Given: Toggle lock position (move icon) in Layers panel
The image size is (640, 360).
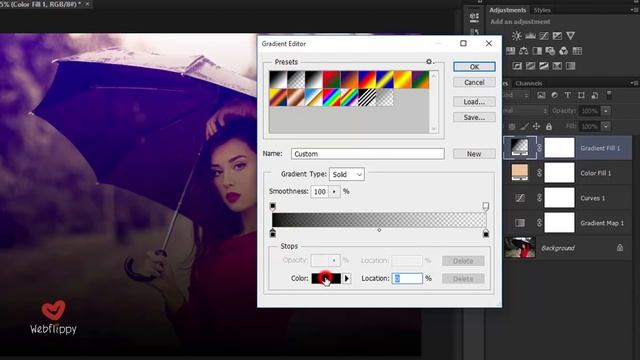Looking at the screenshot, I should [536, 127].
